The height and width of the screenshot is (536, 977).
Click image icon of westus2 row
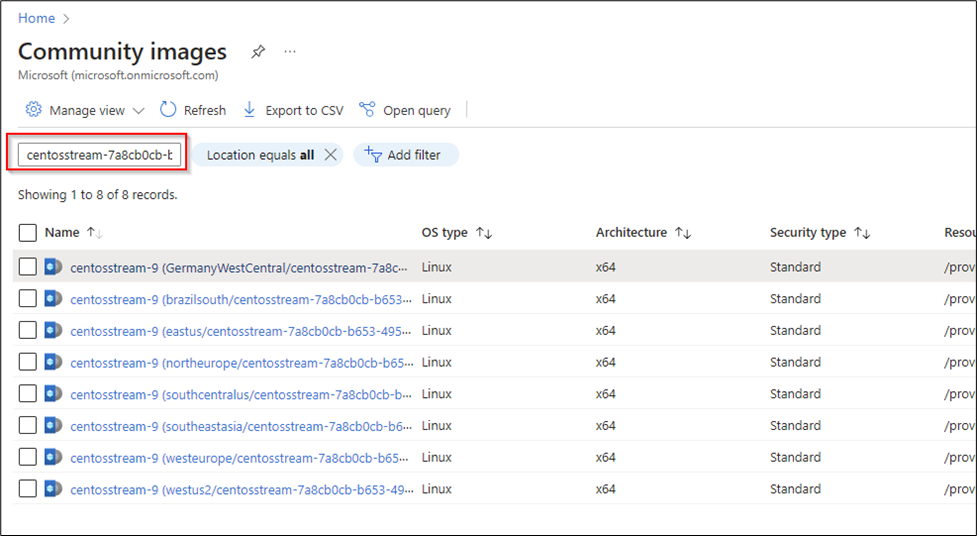pos(53,490)
